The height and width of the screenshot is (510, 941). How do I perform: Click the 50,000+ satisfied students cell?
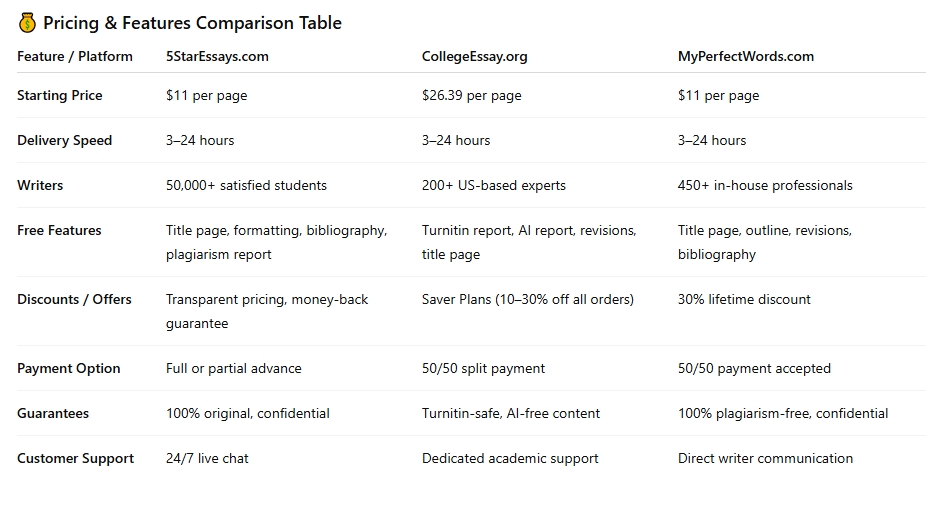[246, 186]
